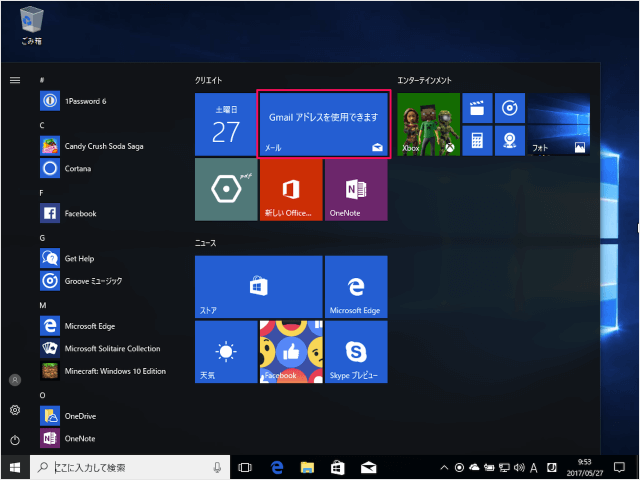Open File Explorer on the taskbar

[x=307, y=467]
